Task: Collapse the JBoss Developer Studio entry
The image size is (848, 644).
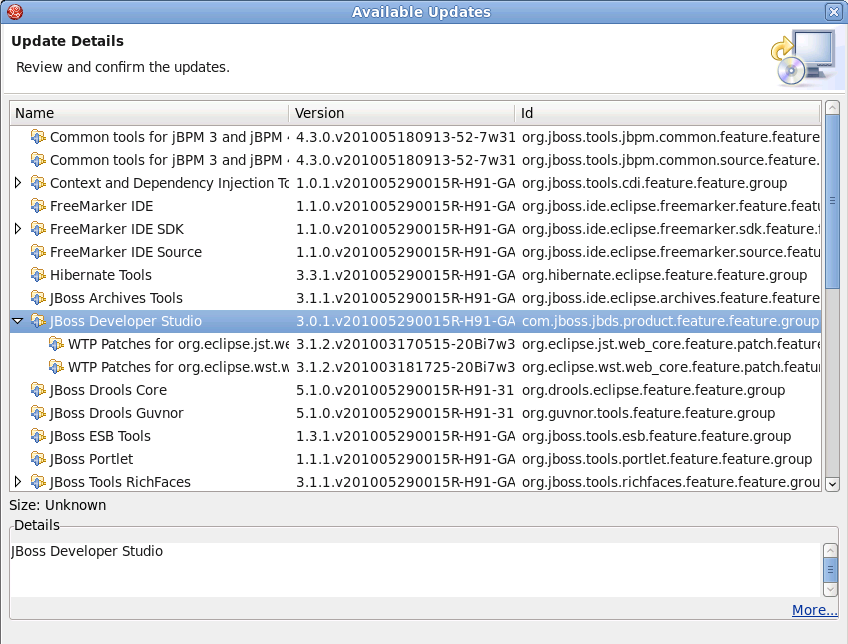Action: [x=18, y=321]
